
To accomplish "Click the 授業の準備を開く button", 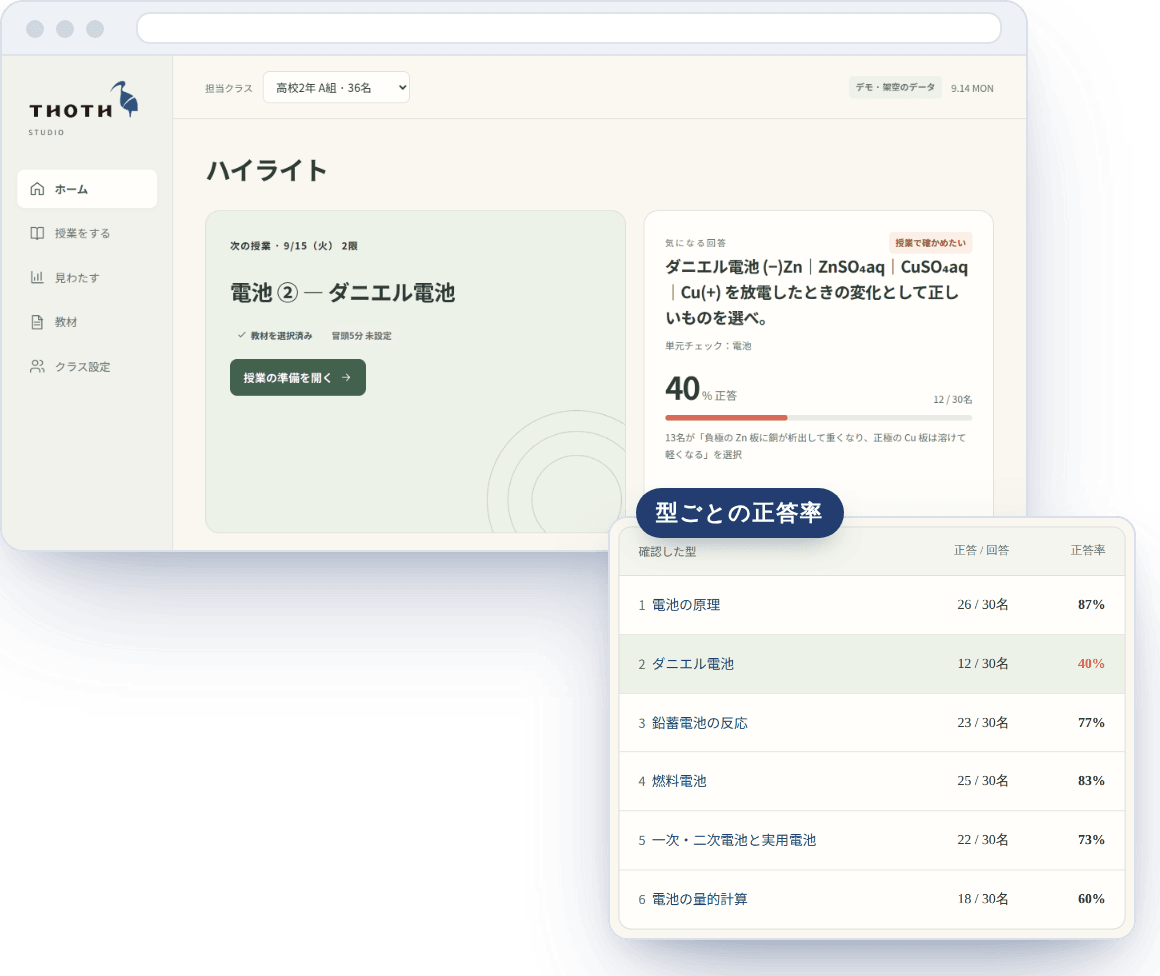I will click(297, 377).
